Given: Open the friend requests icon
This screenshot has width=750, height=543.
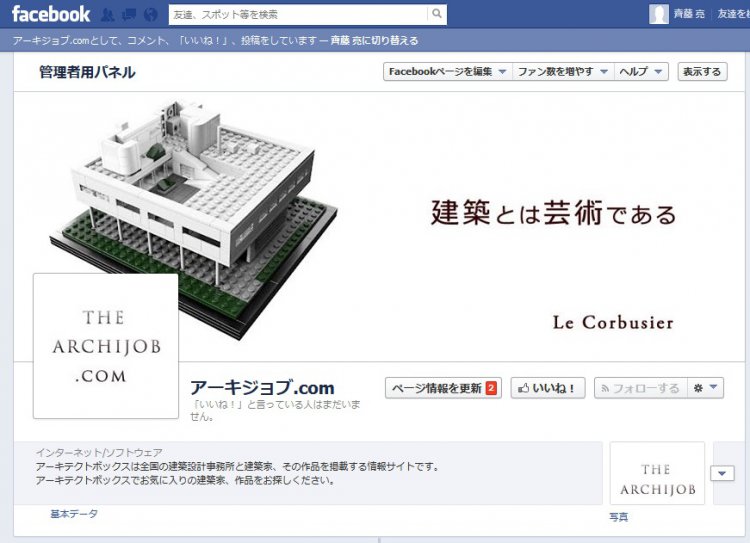Looking at the screenshot, I should (108, 15).
